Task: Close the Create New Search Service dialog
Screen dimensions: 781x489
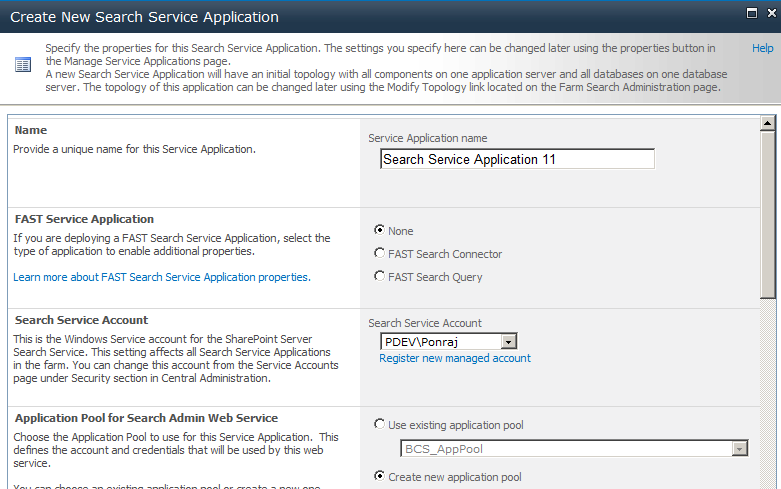Action: click(x=772, y=13)
